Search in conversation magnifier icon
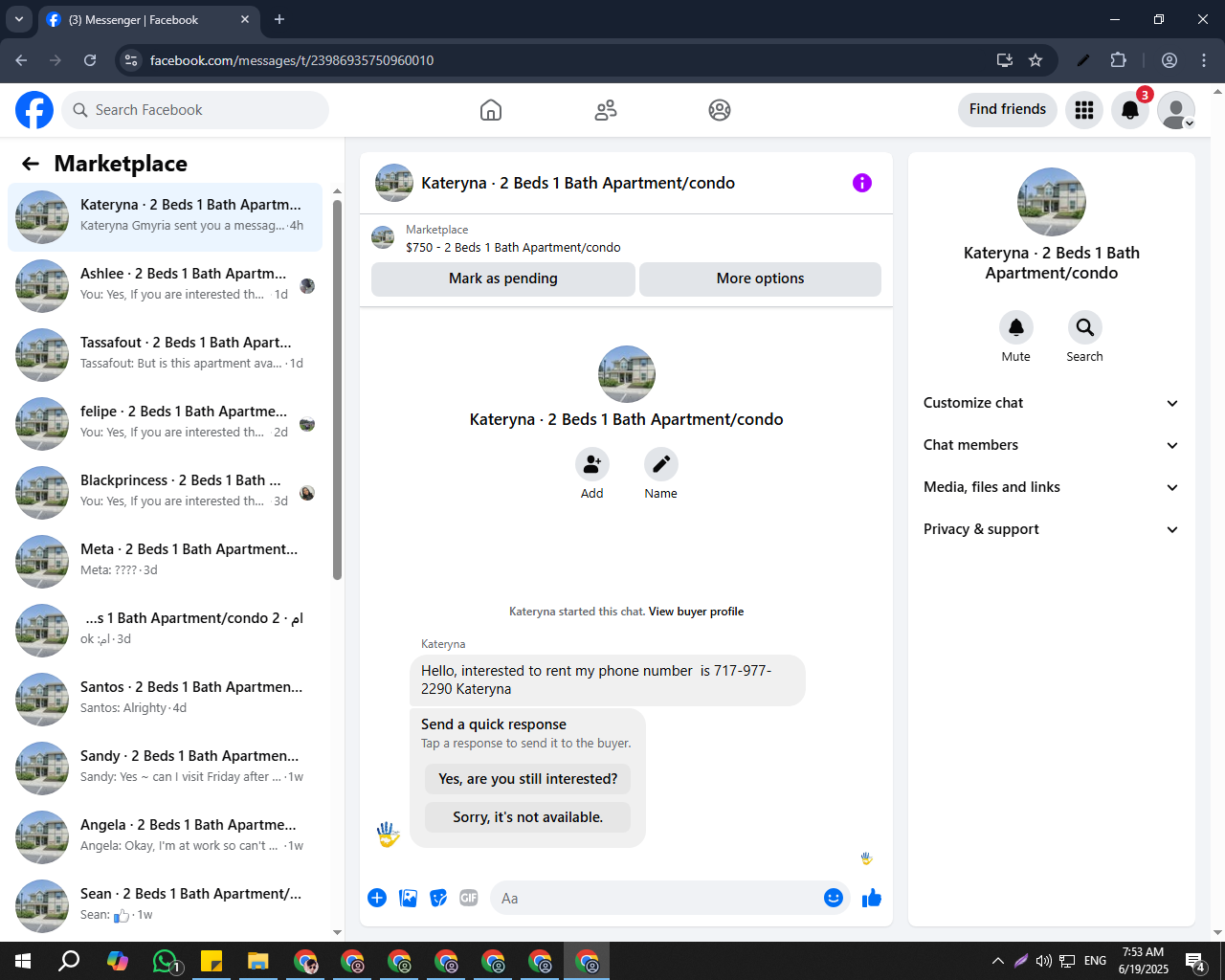 1085,327
